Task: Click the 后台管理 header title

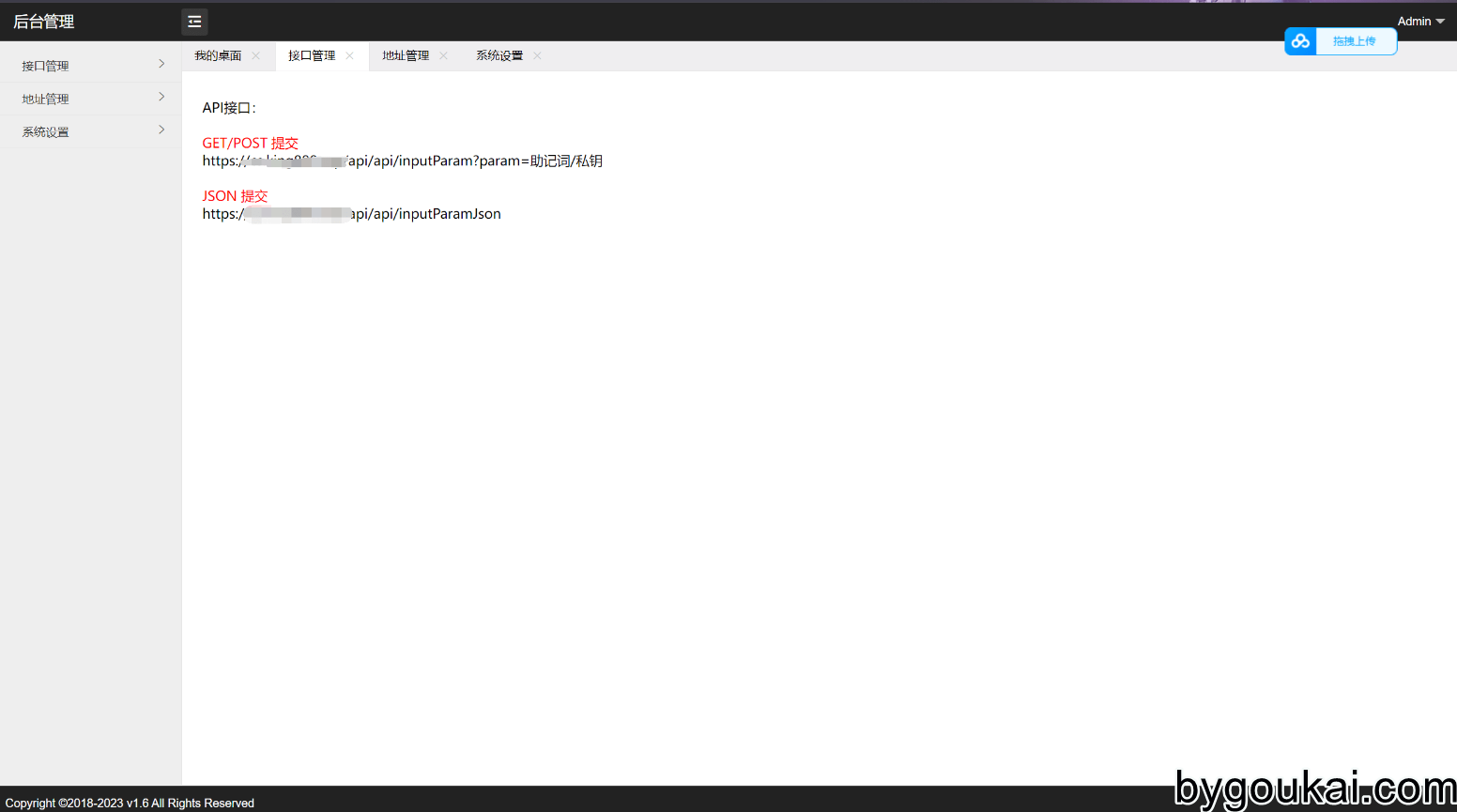Action: click(x=44, y=22)
